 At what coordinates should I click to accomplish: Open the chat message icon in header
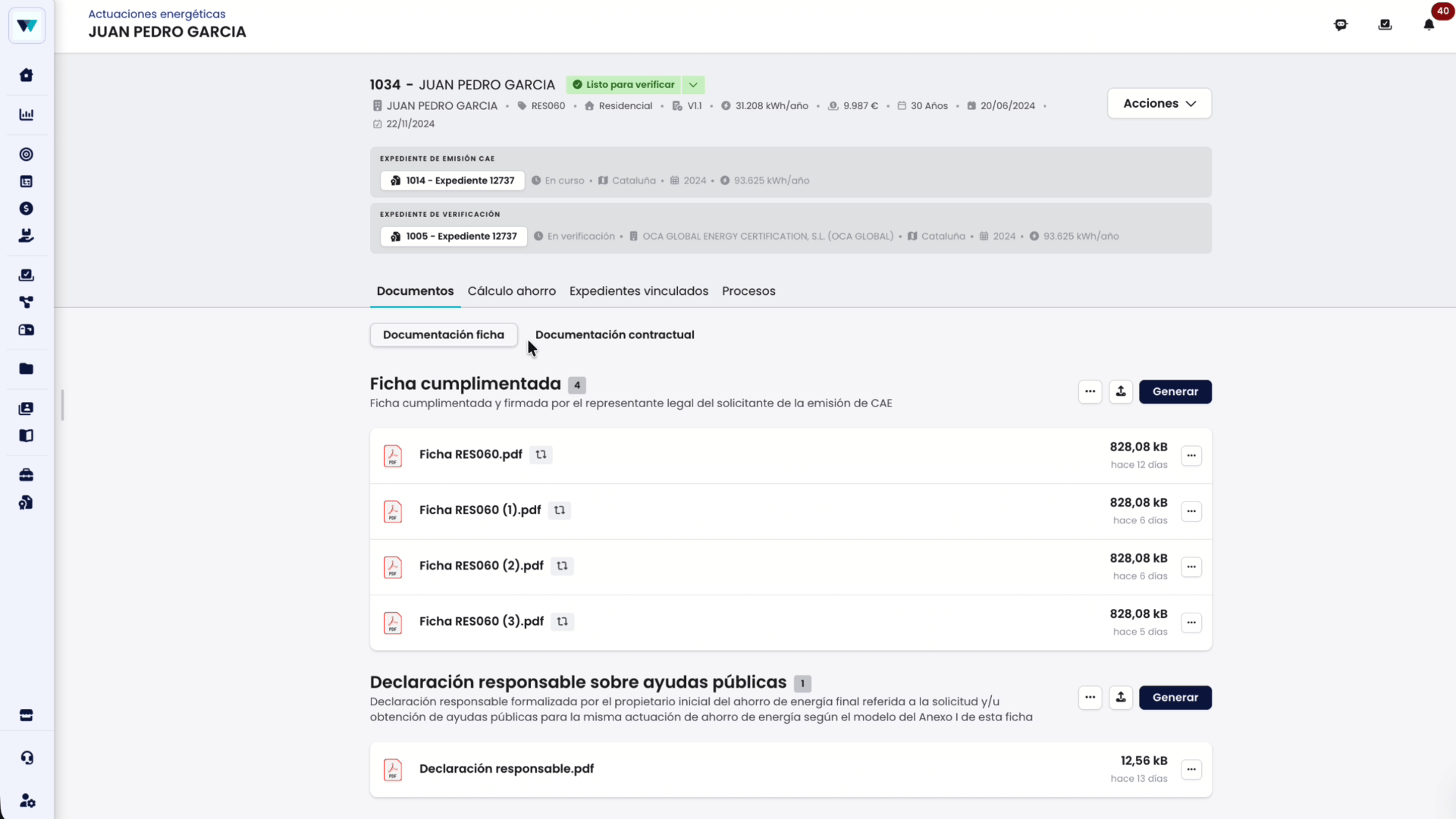[x=1341, y=24]
